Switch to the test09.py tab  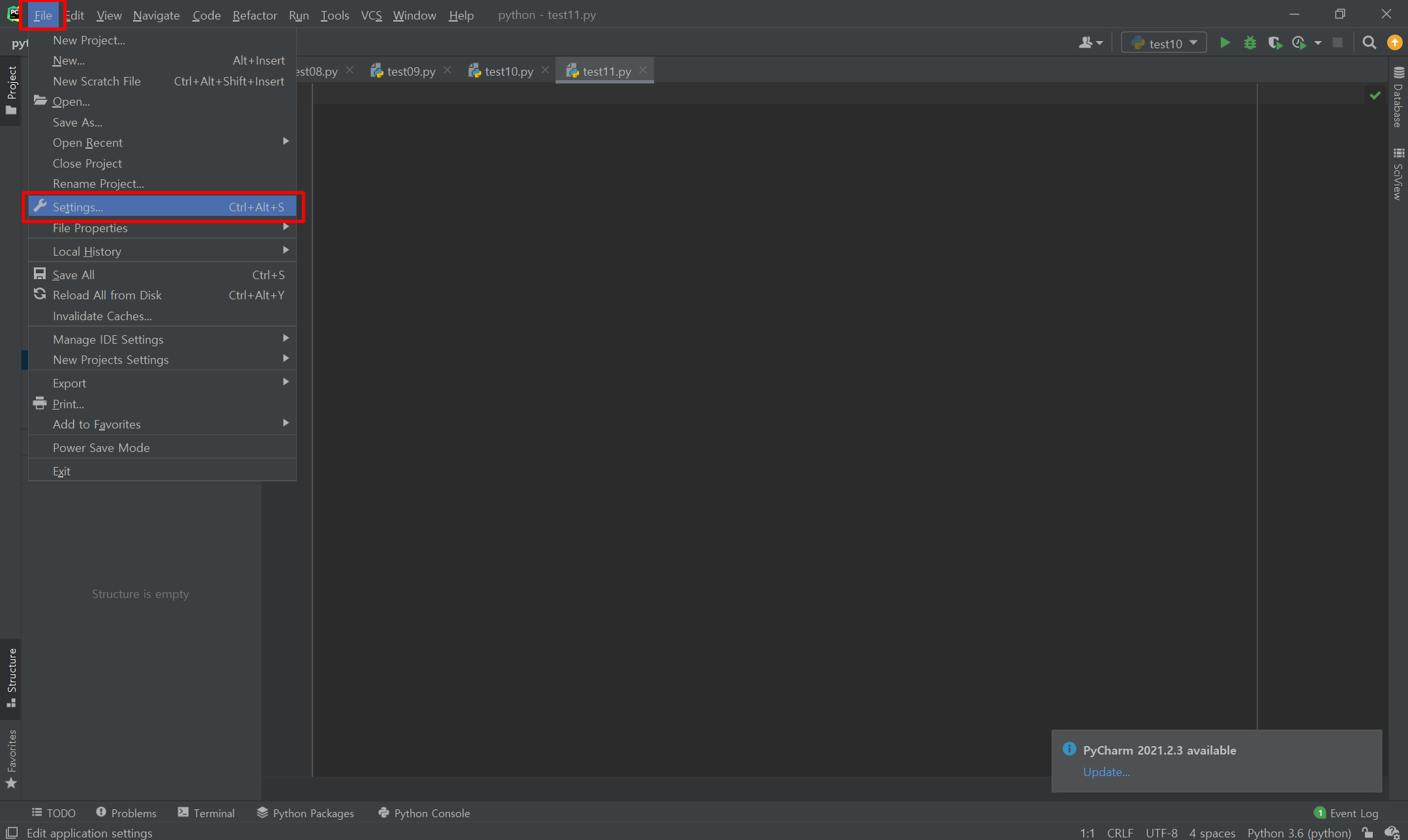tap(411, 71)
